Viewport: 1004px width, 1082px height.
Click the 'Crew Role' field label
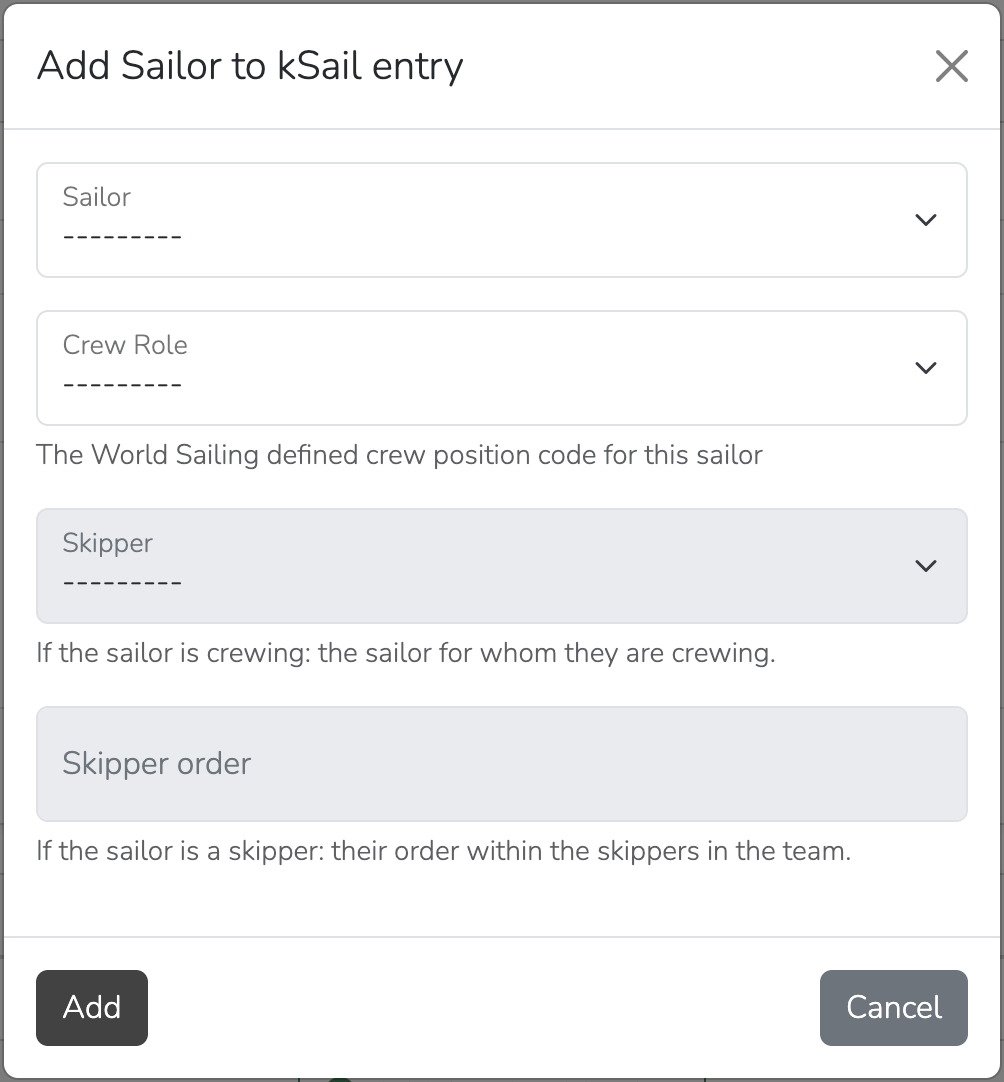(x=125, y=345)
